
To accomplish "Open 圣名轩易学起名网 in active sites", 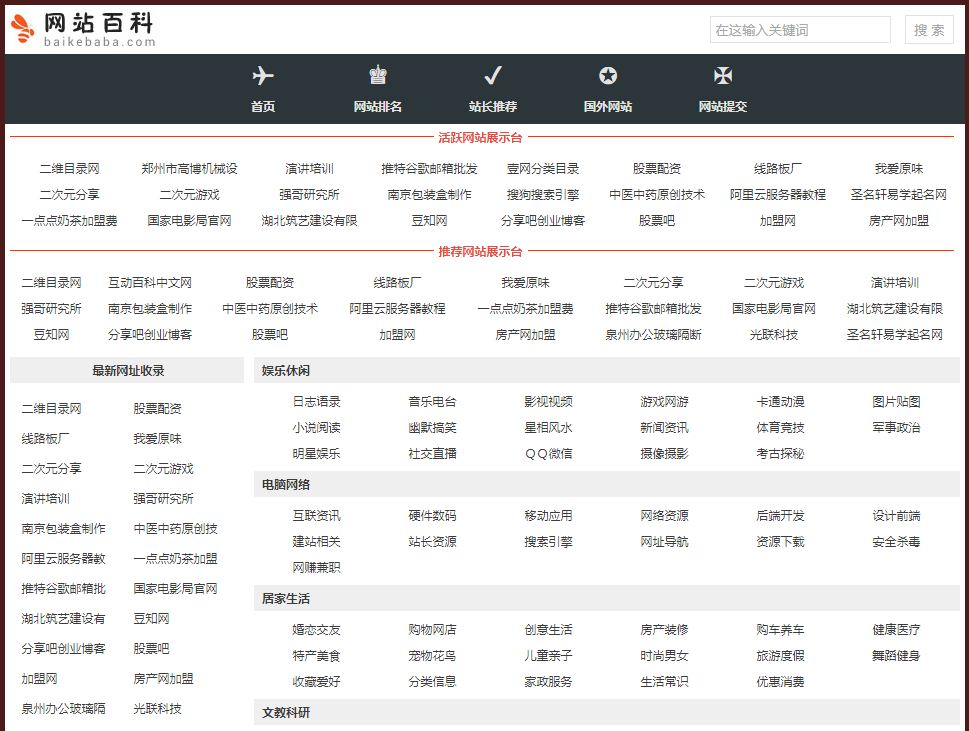I will pyautogui.click(x=899, y=195).
